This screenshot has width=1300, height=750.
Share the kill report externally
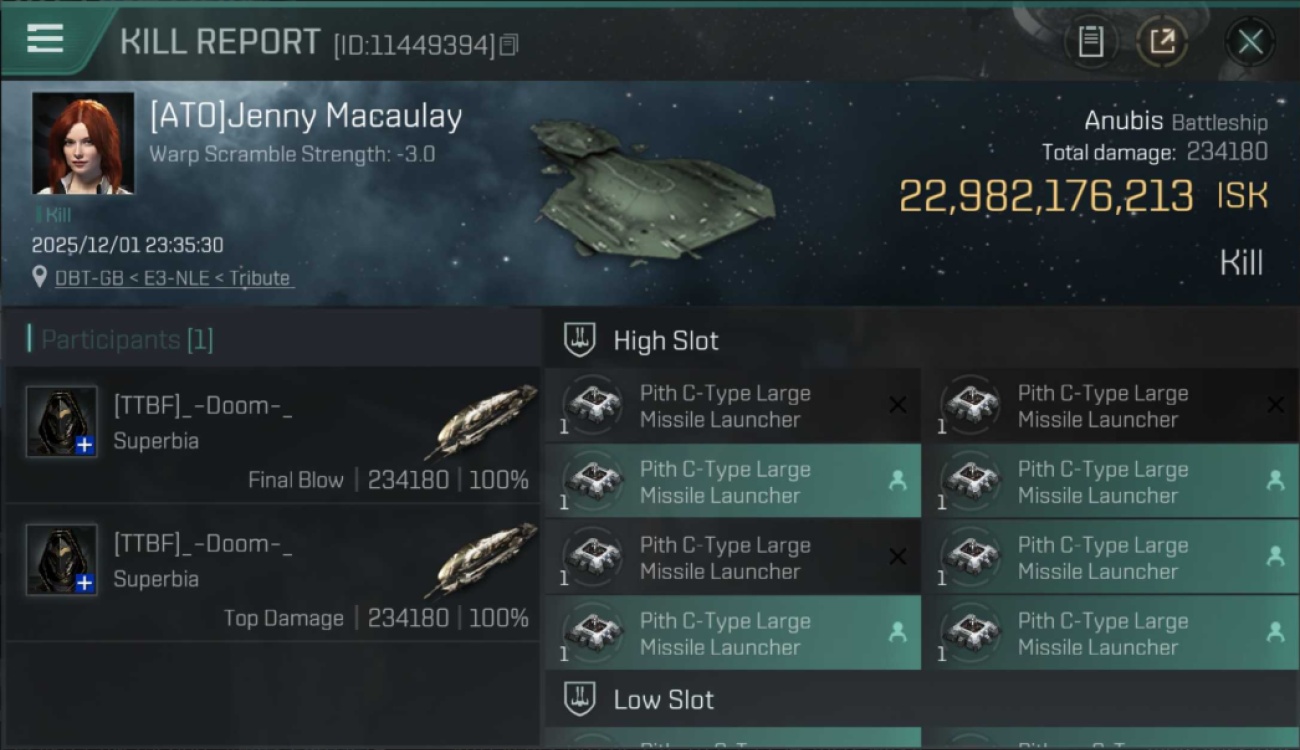(x=1162, y=42)
